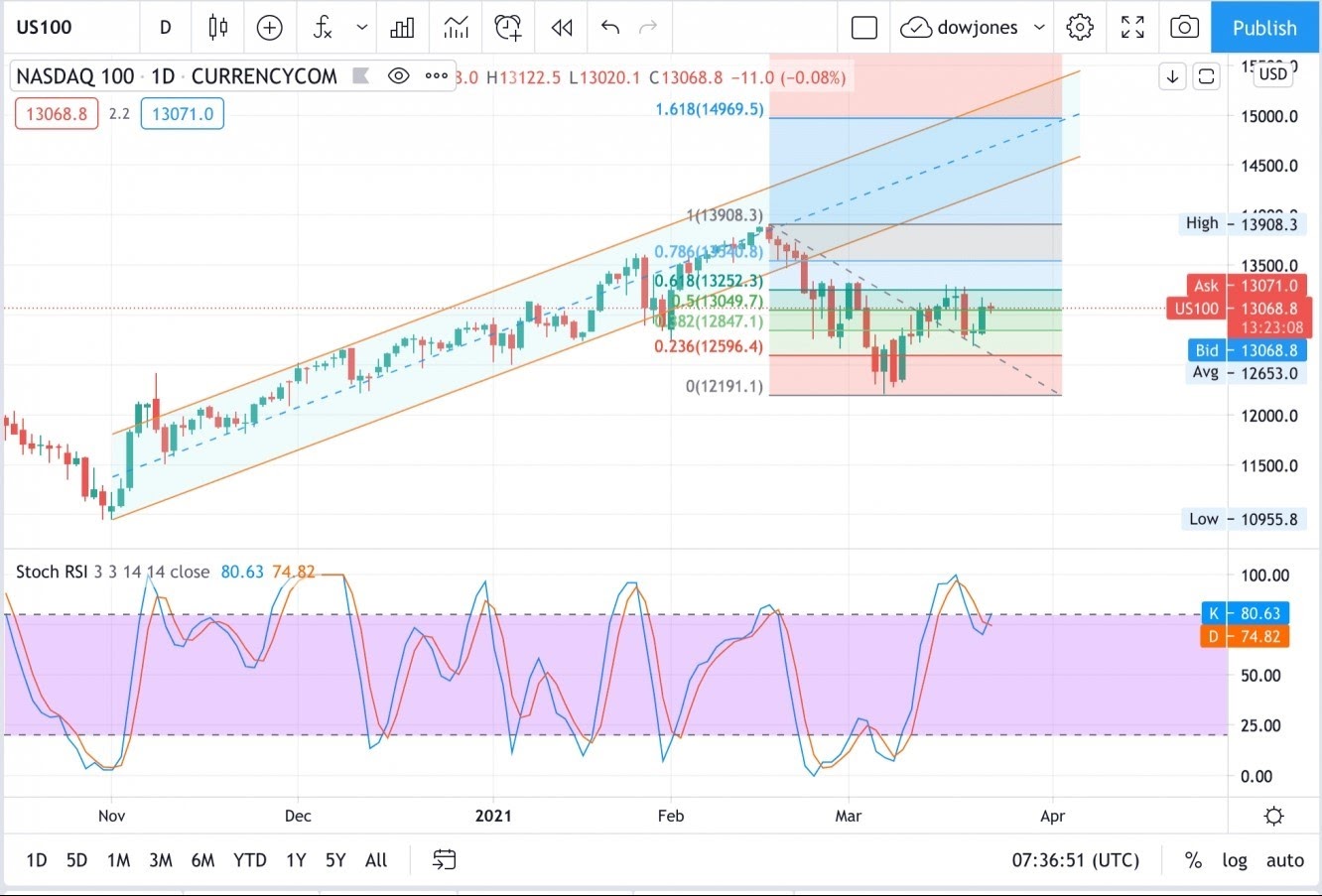The width and height of the screenshot is (1322, 896).
Task: Click the Bid 13068.8 price tag
Action: (x=1248, y=350)
